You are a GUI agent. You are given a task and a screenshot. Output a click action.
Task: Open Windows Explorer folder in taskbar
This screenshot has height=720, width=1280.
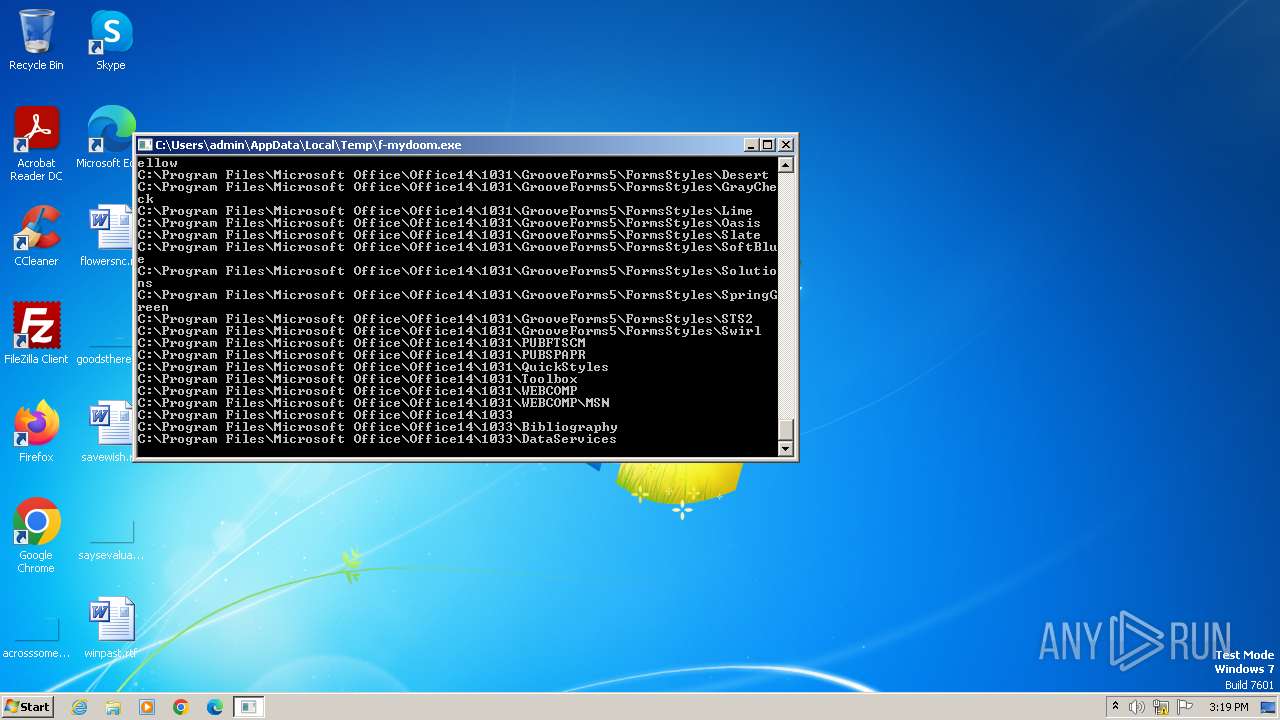(113, 707)
